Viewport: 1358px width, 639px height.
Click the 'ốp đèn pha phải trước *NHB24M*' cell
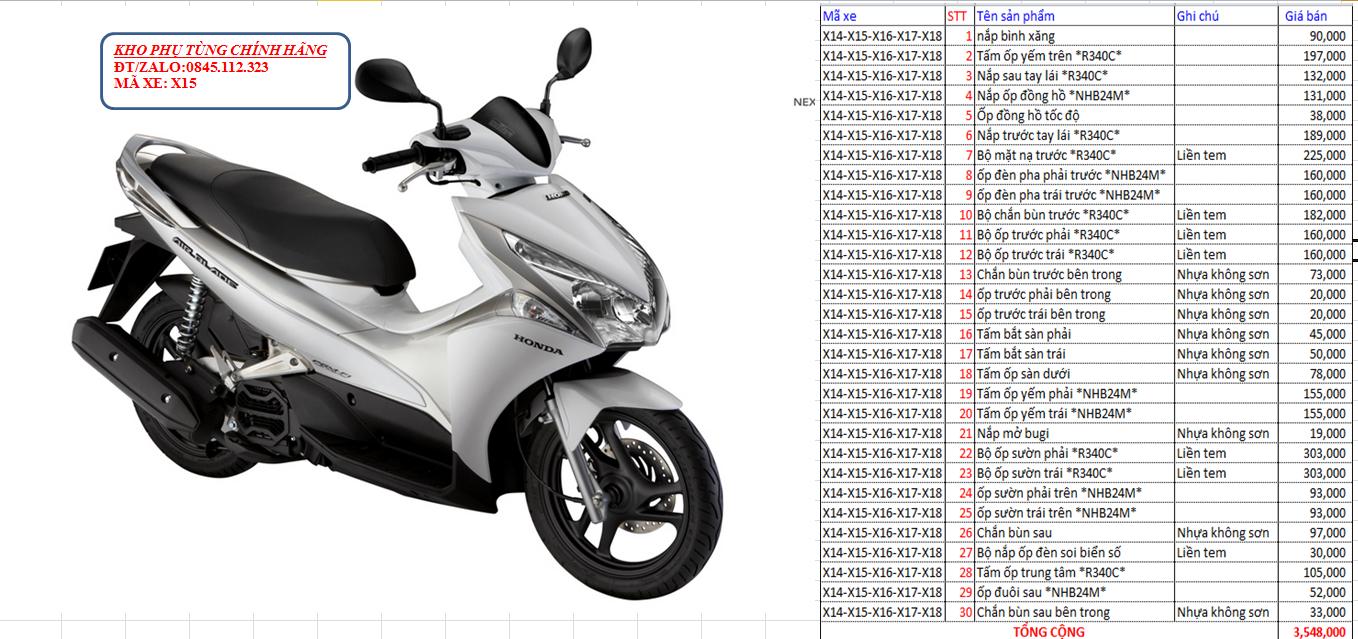click(1074, 175)
